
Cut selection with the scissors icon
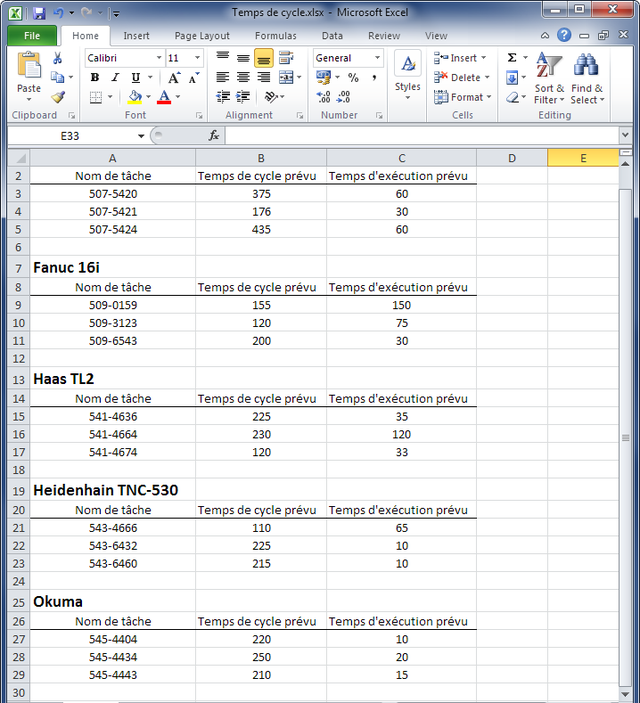(x=57, y=58)
